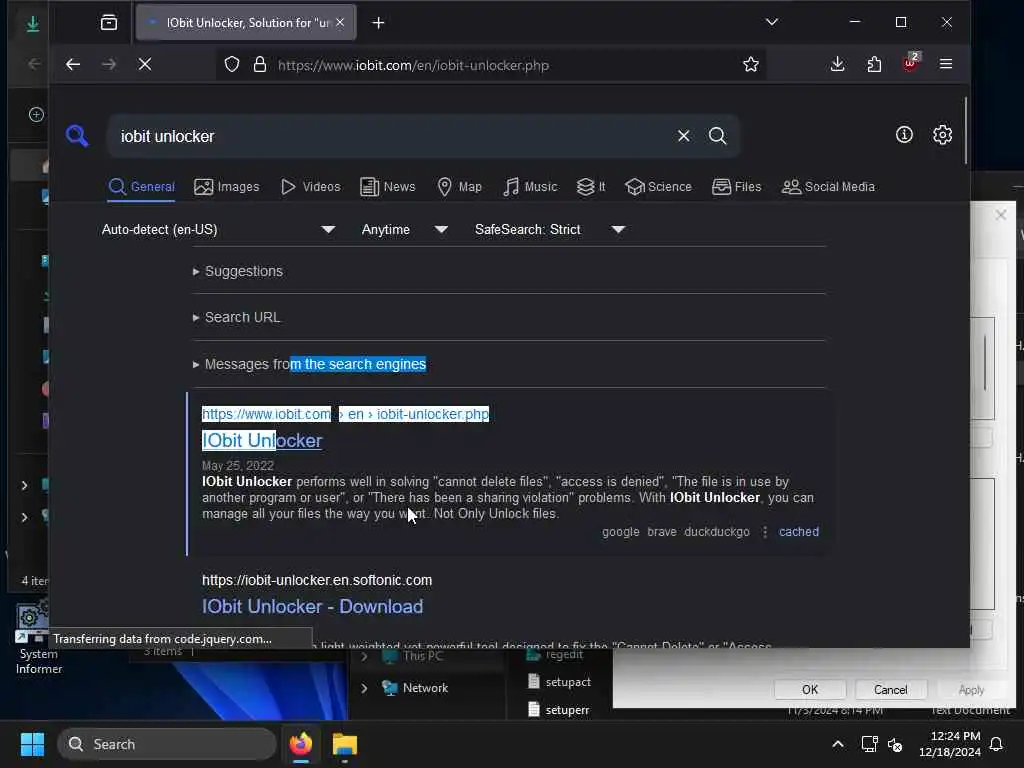The height and width of the screenshot is (768, 1024).
Task: Open the Firefox hamburger application menu
Action: coord(946,64)
